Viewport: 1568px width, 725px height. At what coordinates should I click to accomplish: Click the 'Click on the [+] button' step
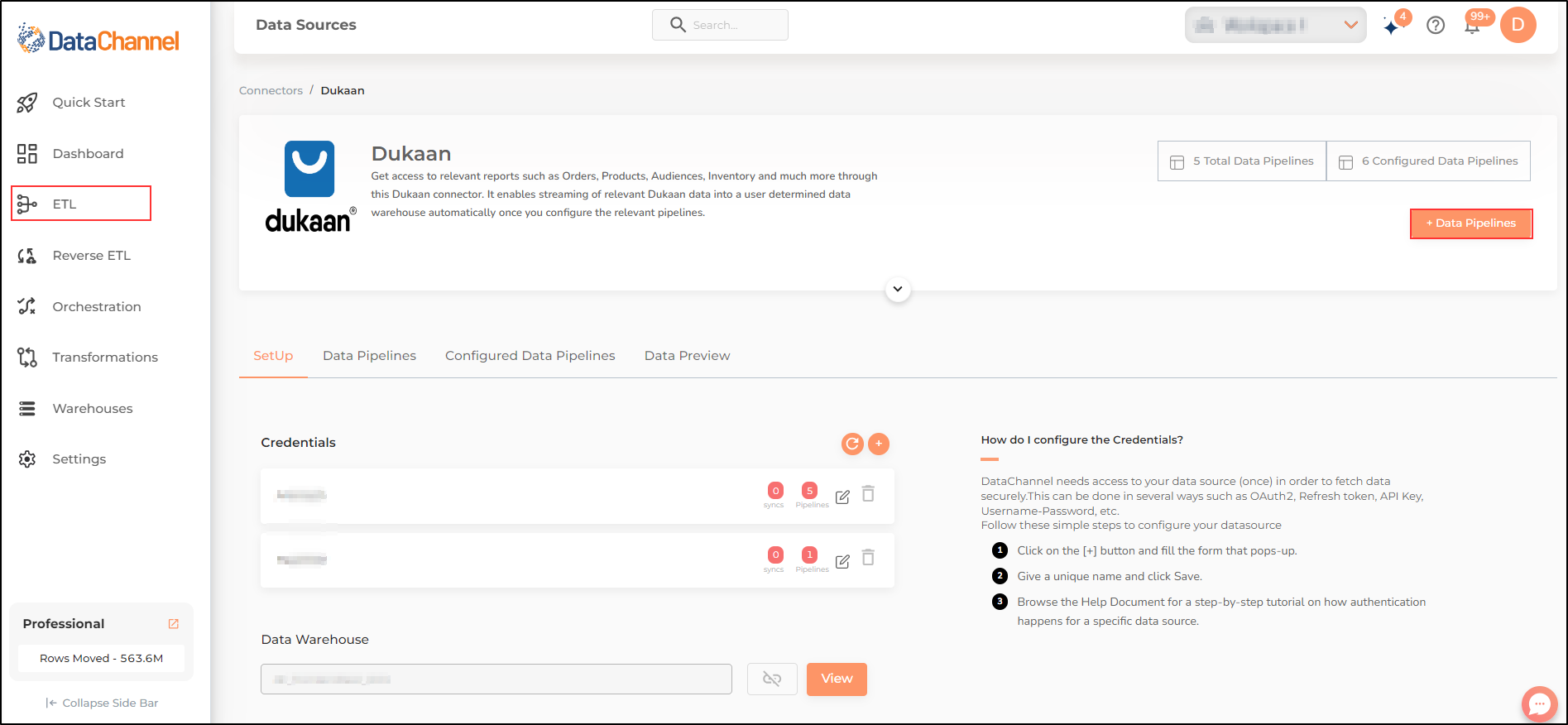(x=1157, y=550)
